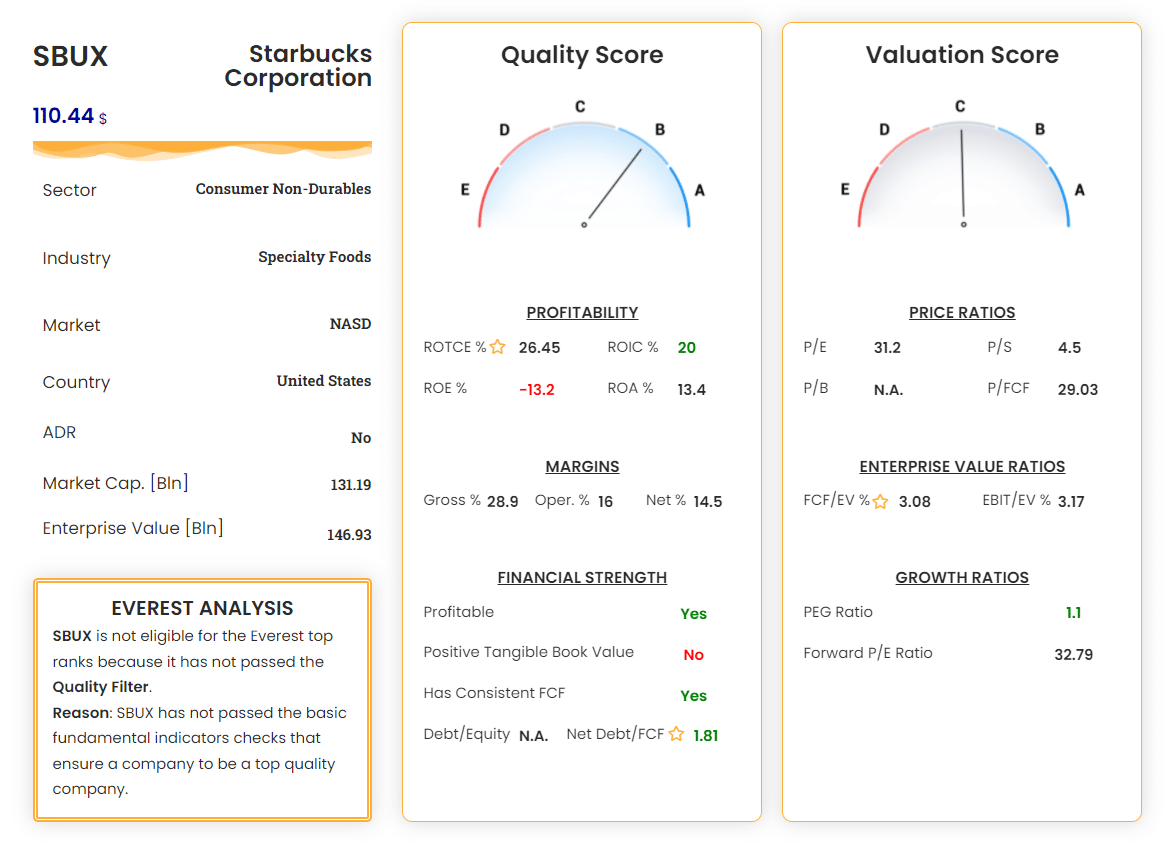The height and width of the screenshot is (842, 1176).
Task: Click the Specialty Foods industry value
Action: 315,257
